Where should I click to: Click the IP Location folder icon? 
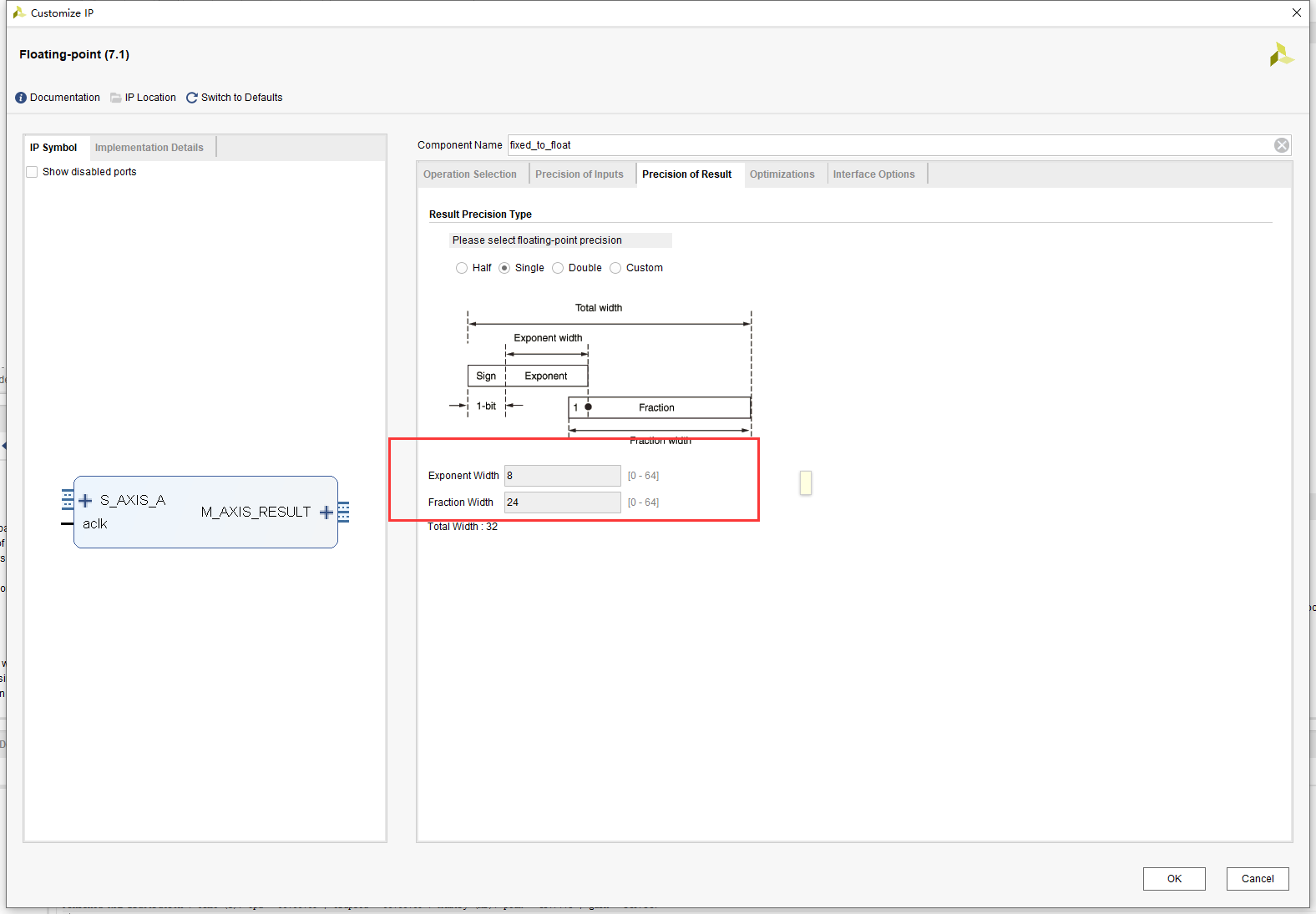(116, 98)
